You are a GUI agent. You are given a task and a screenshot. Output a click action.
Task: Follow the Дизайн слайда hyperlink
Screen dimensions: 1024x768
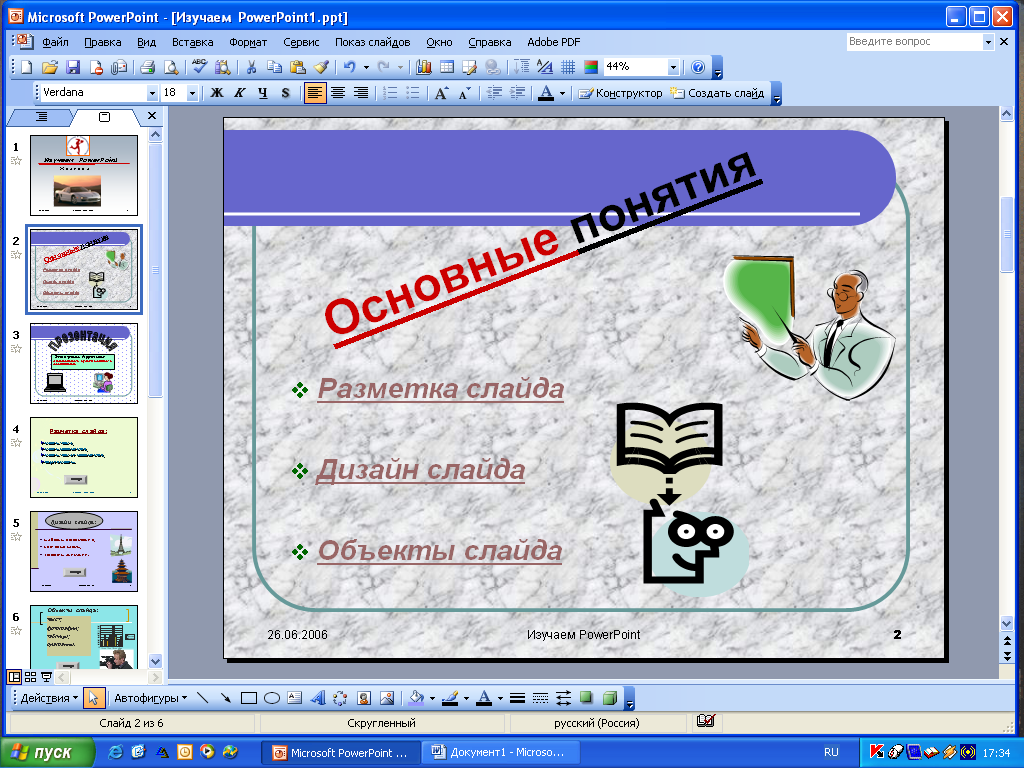point(421,470)
